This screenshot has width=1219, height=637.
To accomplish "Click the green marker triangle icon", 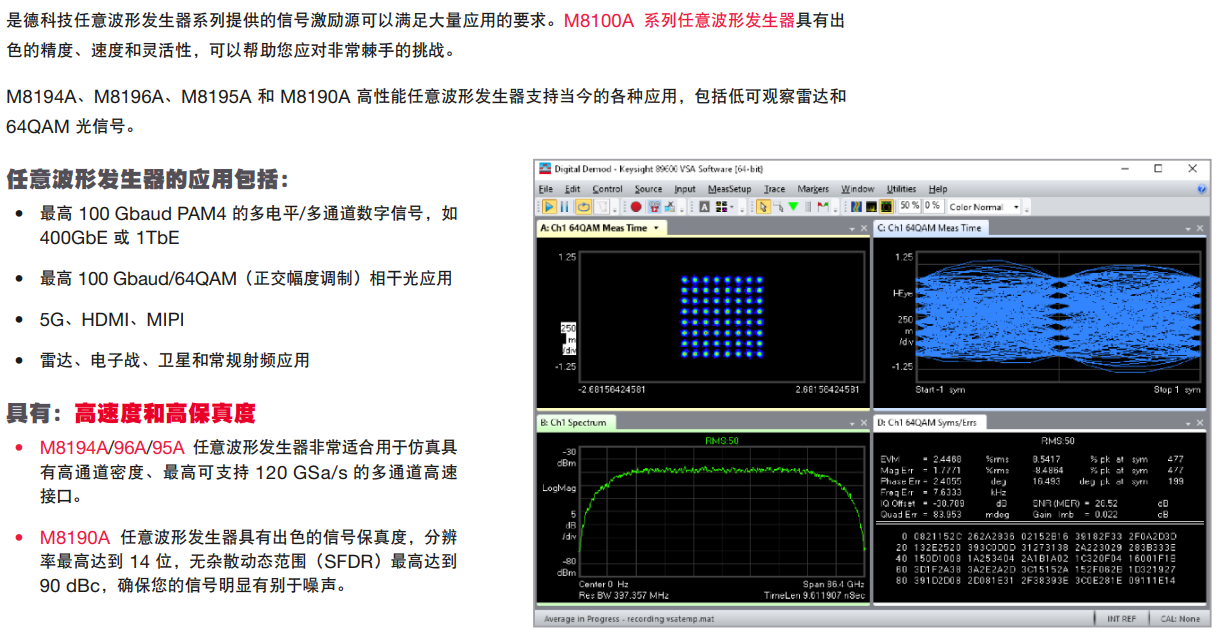I will pyautogui.click(x=792, y=207).
